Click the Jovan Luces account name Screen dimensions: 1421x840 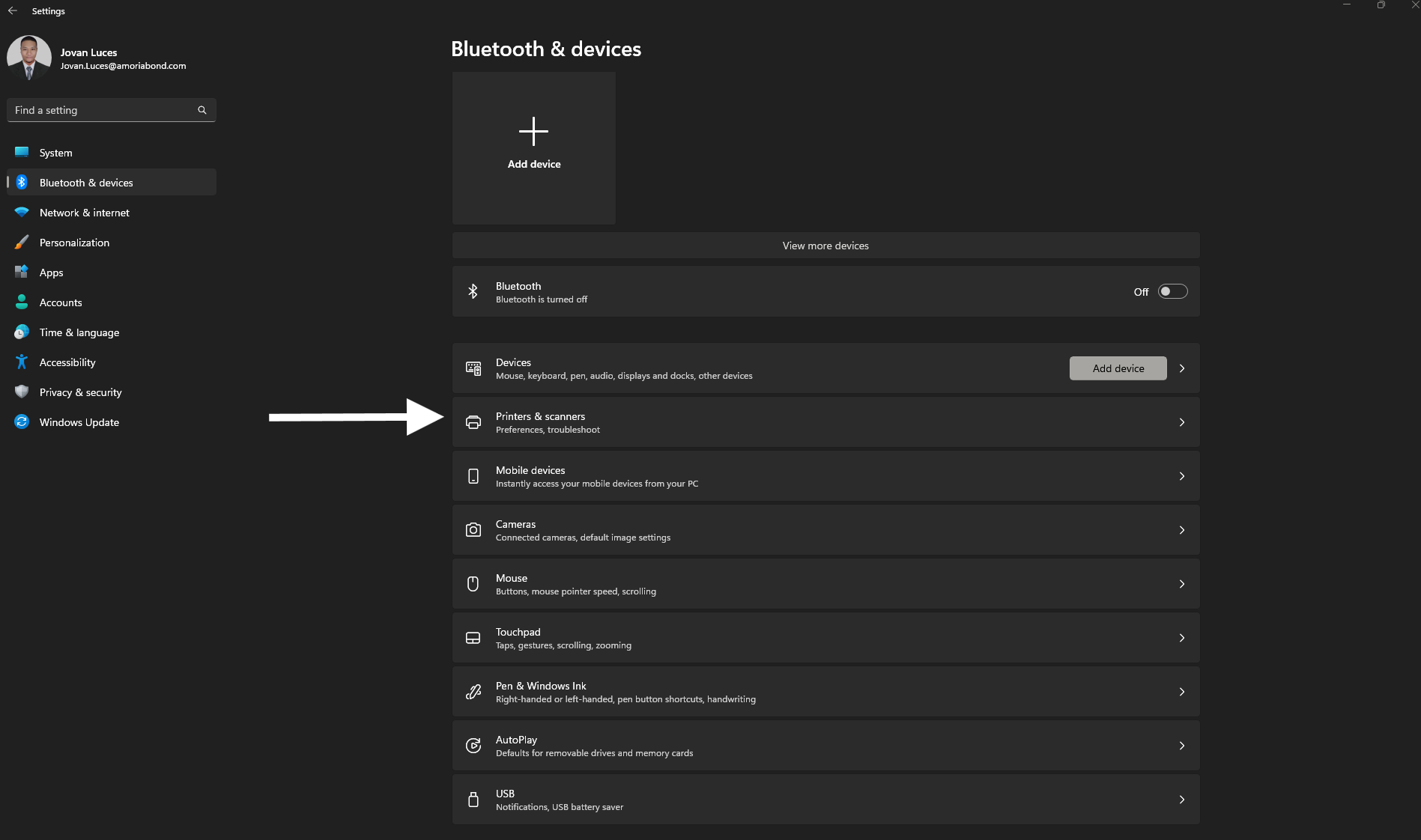click(88, 52)
